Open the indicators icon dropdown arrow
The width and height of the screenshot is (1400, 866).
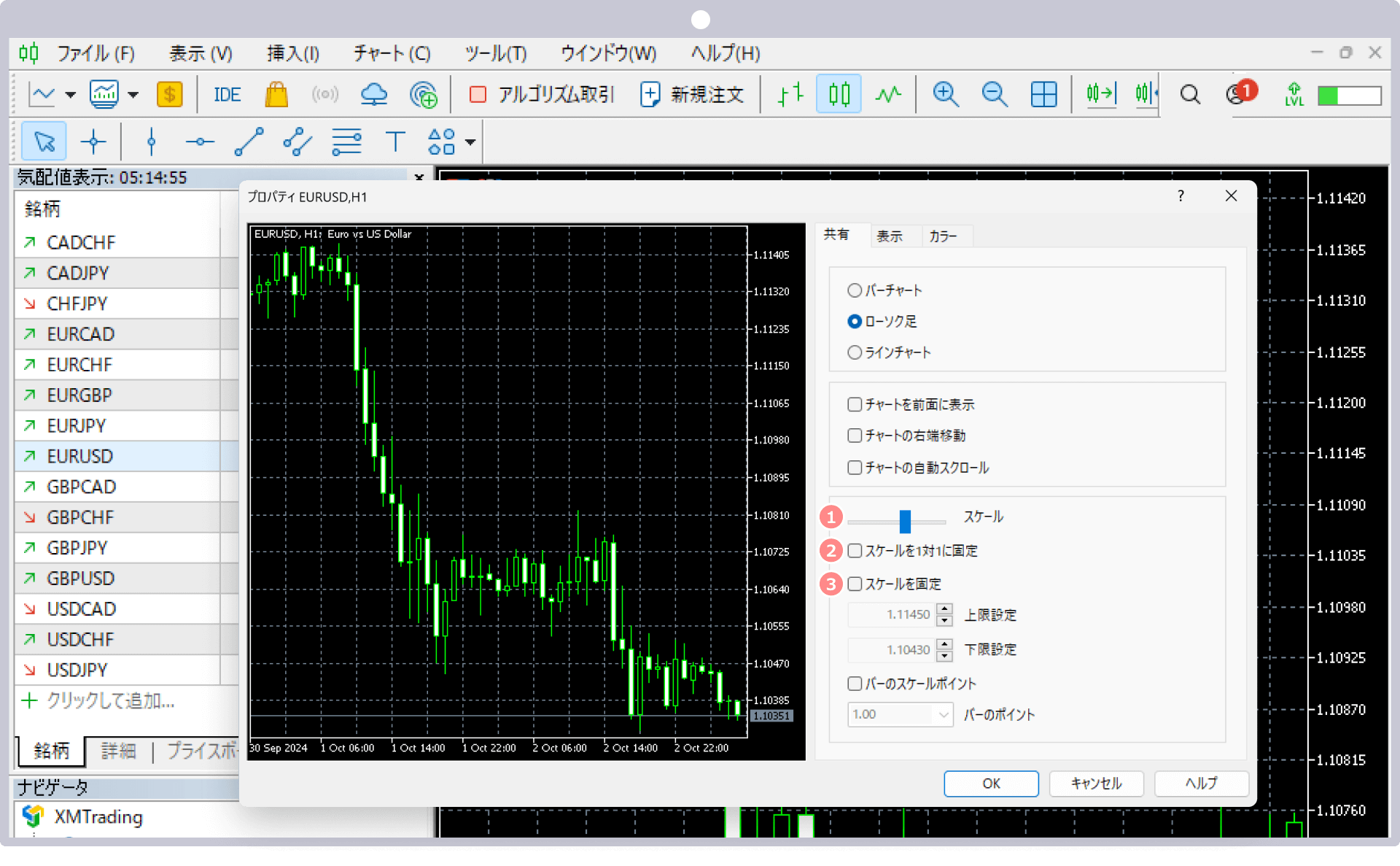pos(133,95)
